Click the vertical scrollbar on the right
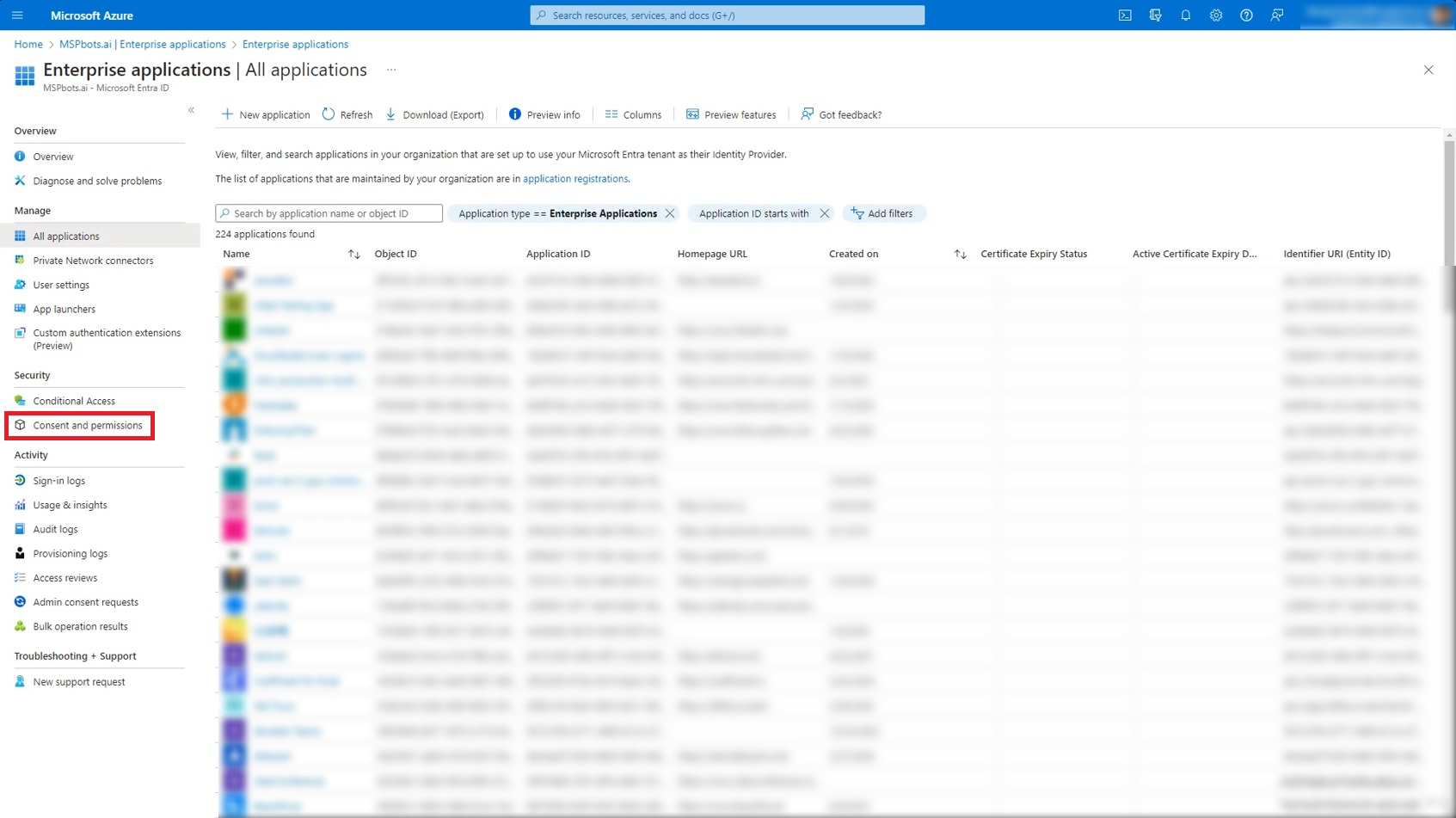1456x818 pixels. pyautogui.click(x=1449, y=228)
